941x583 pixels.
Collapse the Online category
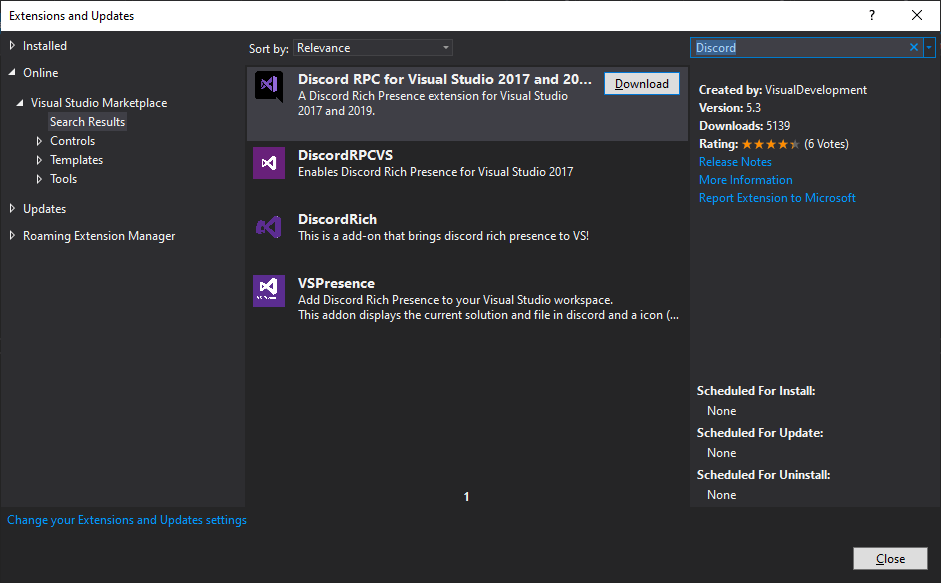pos(12,72)
